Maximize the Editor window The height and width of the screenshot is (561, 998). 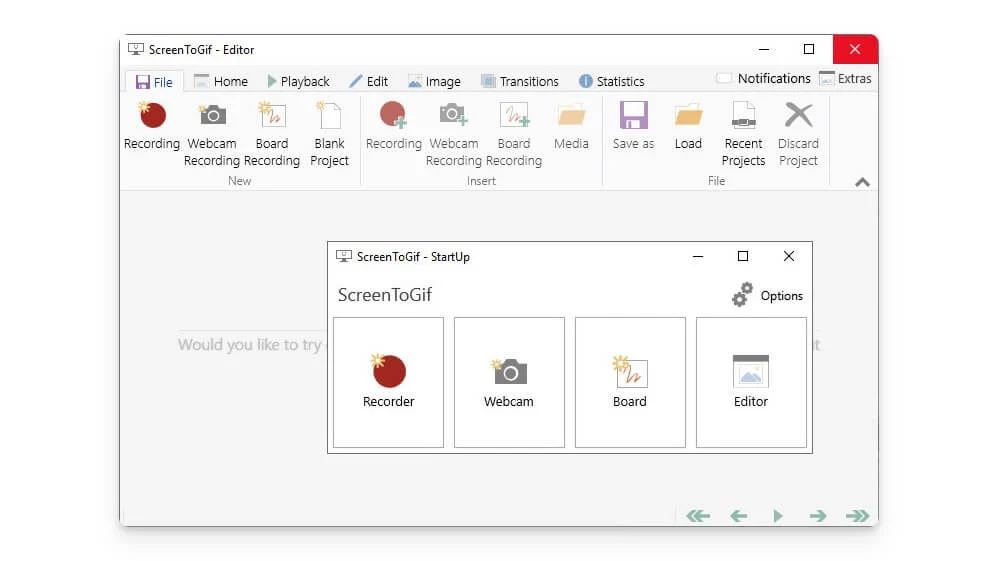click(x=809, y=49)
